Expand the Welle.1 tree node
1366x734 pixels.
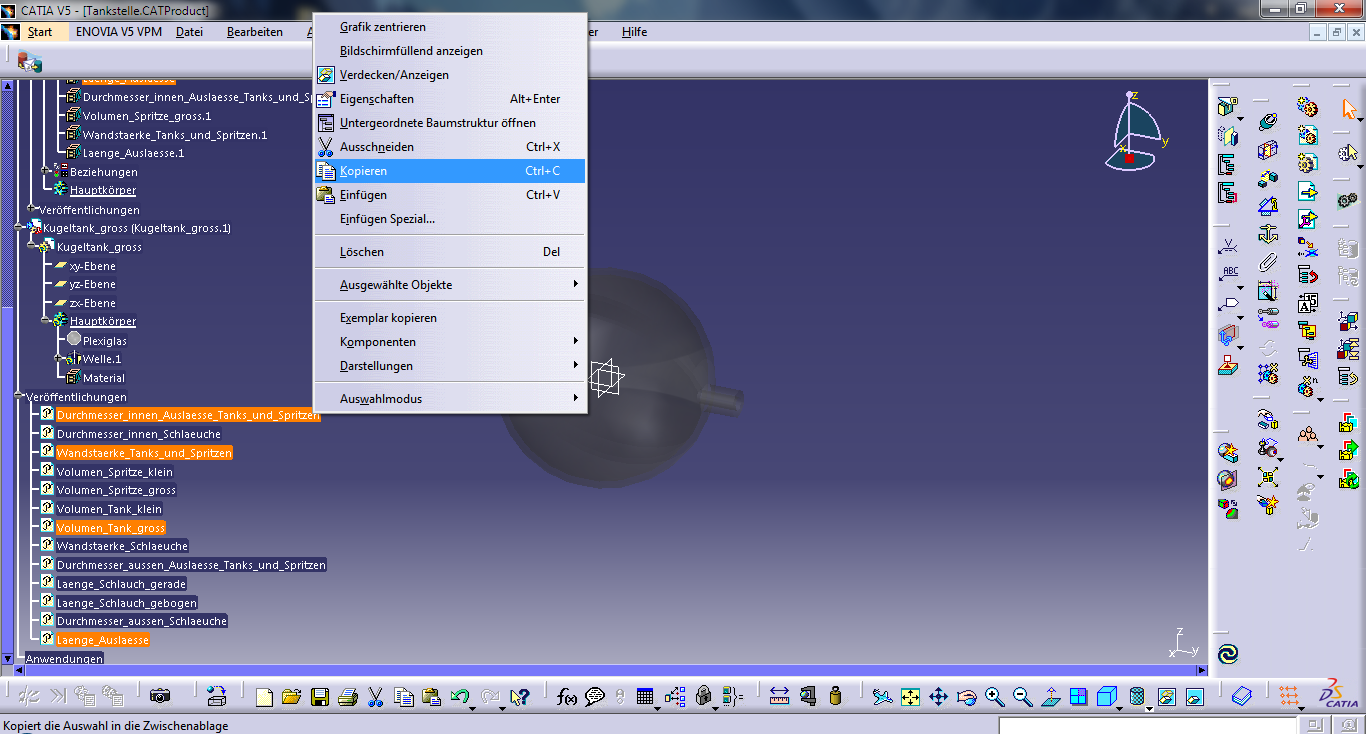(60, 359)
